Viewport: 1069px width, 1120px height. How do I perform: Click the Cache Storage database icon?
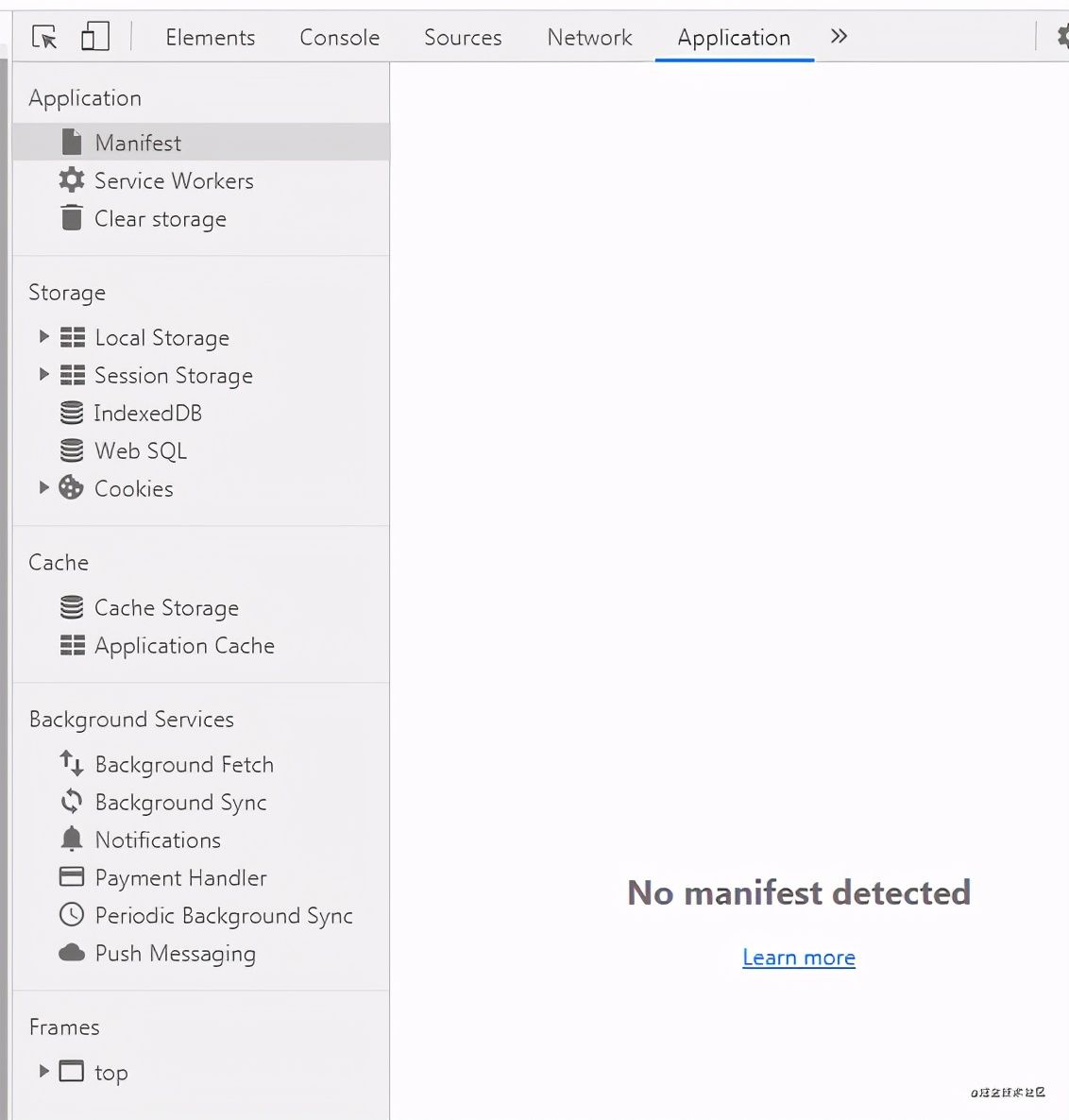coord(71,607)
